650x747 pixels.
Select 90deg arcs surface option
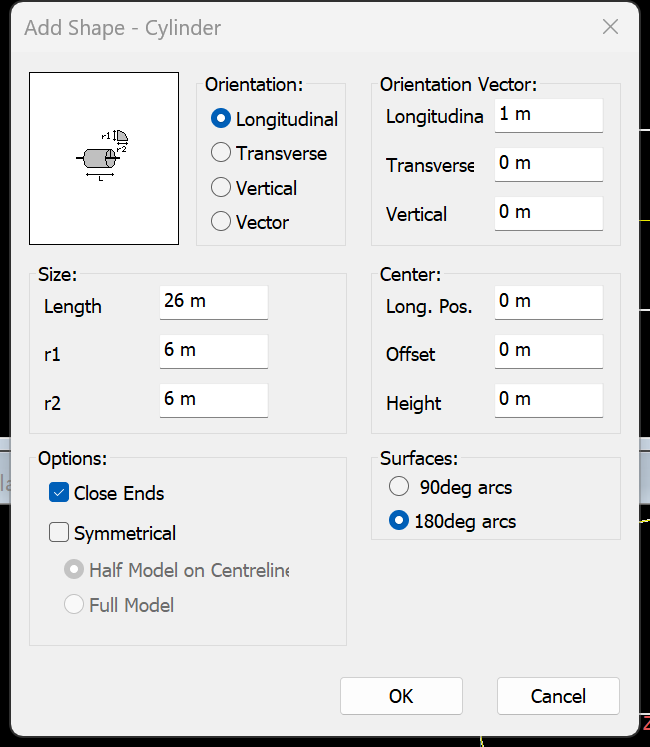click(399, 488)
